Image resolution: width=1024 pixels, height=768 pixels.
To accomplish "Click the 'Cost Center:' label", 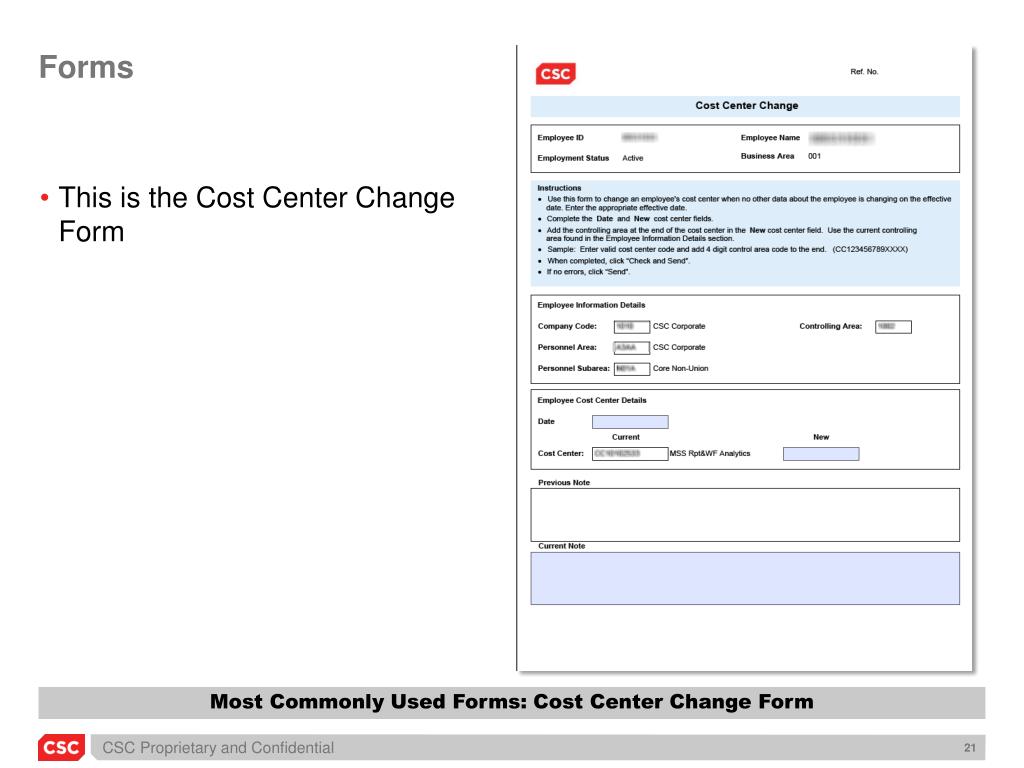I will (560, 453).
